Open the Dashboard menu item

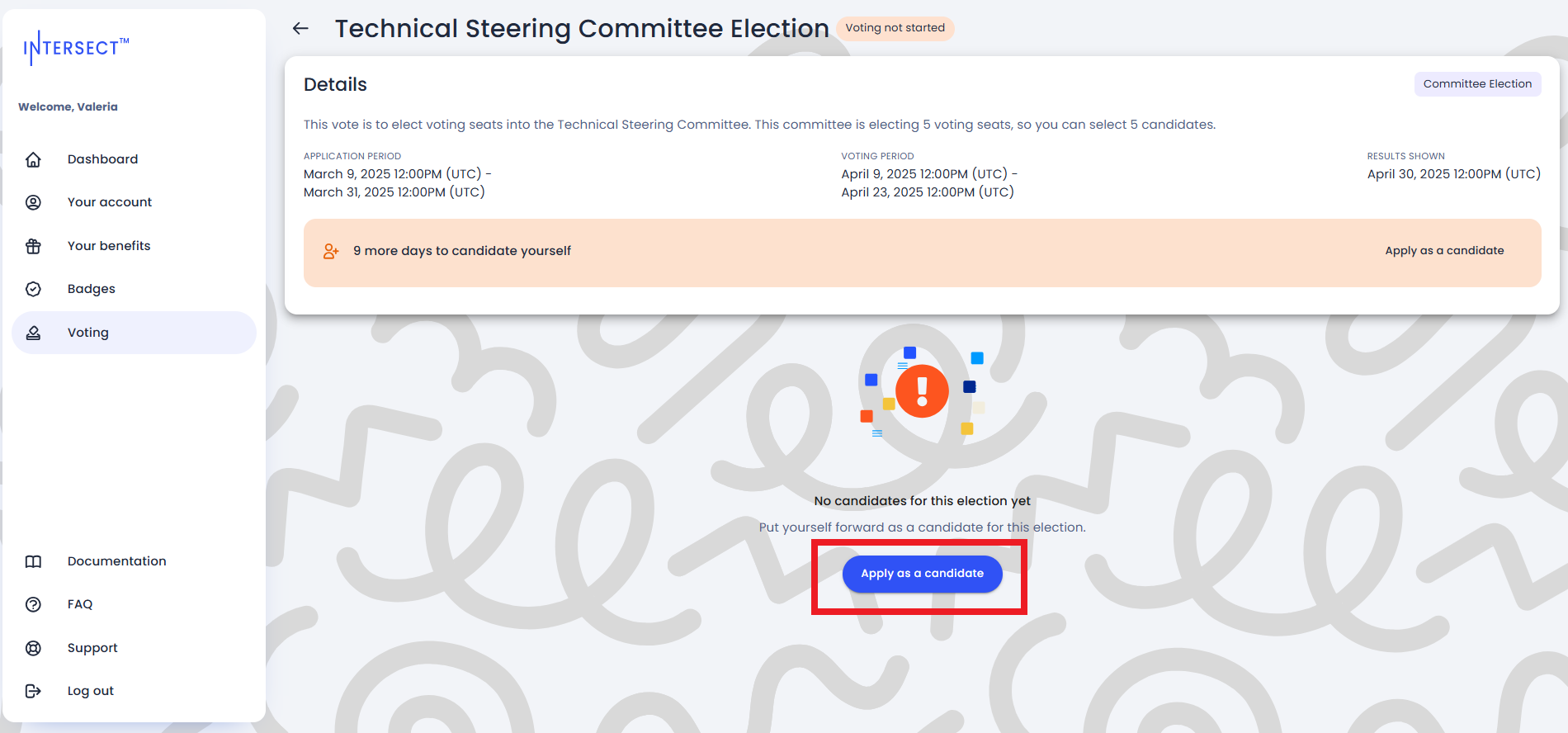[x=102, y=159]
